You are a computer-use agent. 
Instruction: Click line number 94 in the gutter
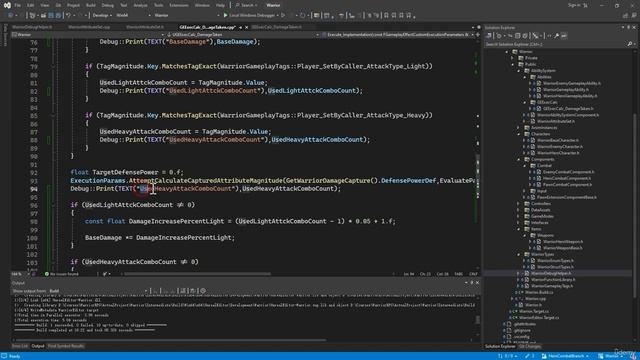tap(33, 189)
